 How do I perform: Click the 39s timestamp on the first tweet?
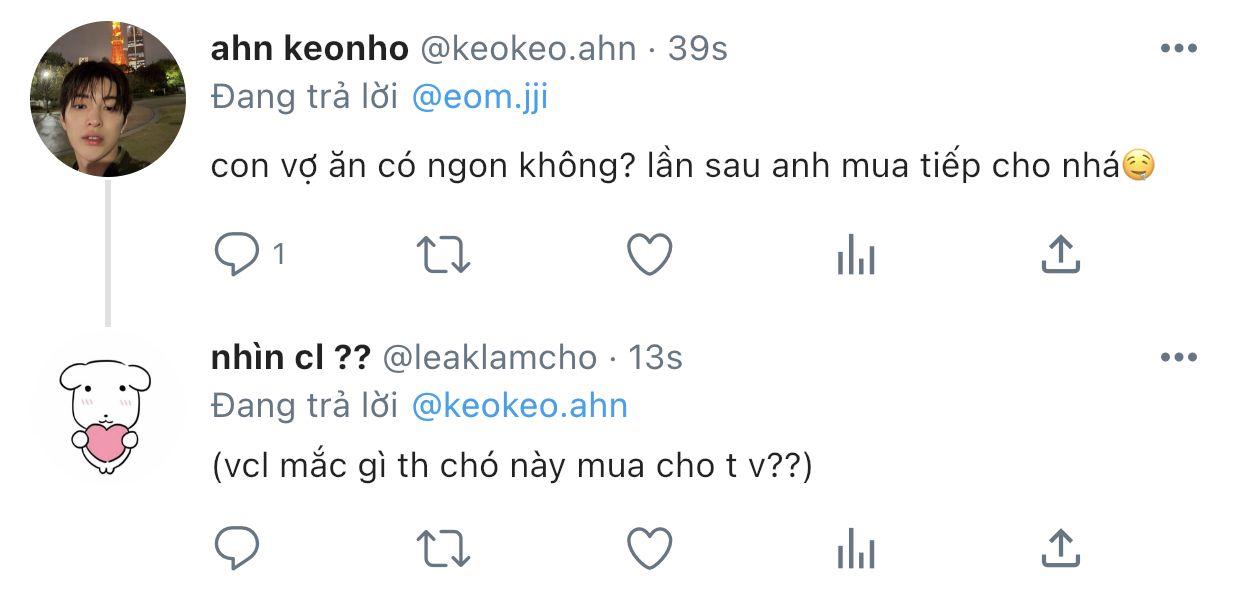697,48
